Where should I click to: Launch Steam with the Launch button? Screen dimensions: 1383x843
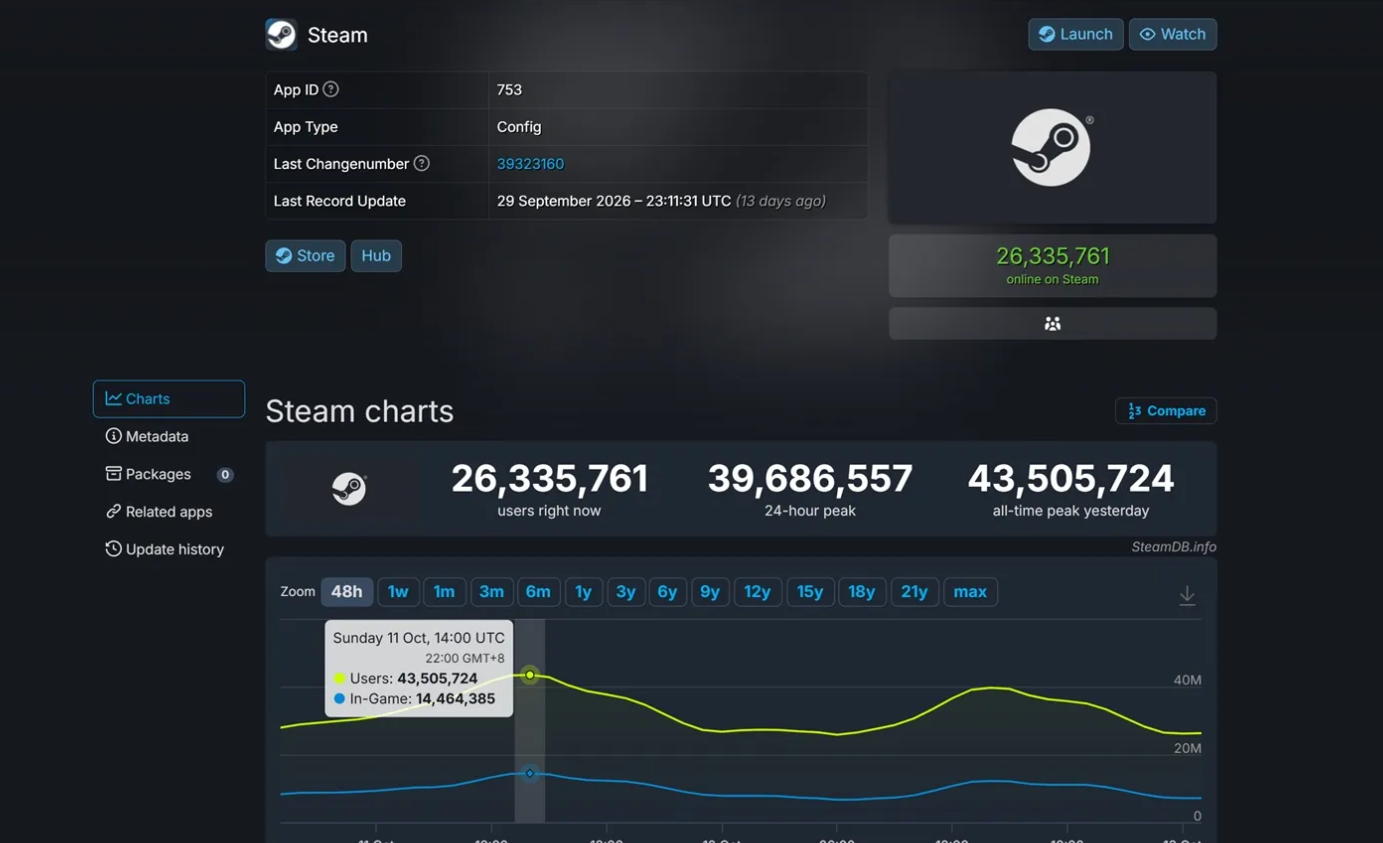(1076, 34)
